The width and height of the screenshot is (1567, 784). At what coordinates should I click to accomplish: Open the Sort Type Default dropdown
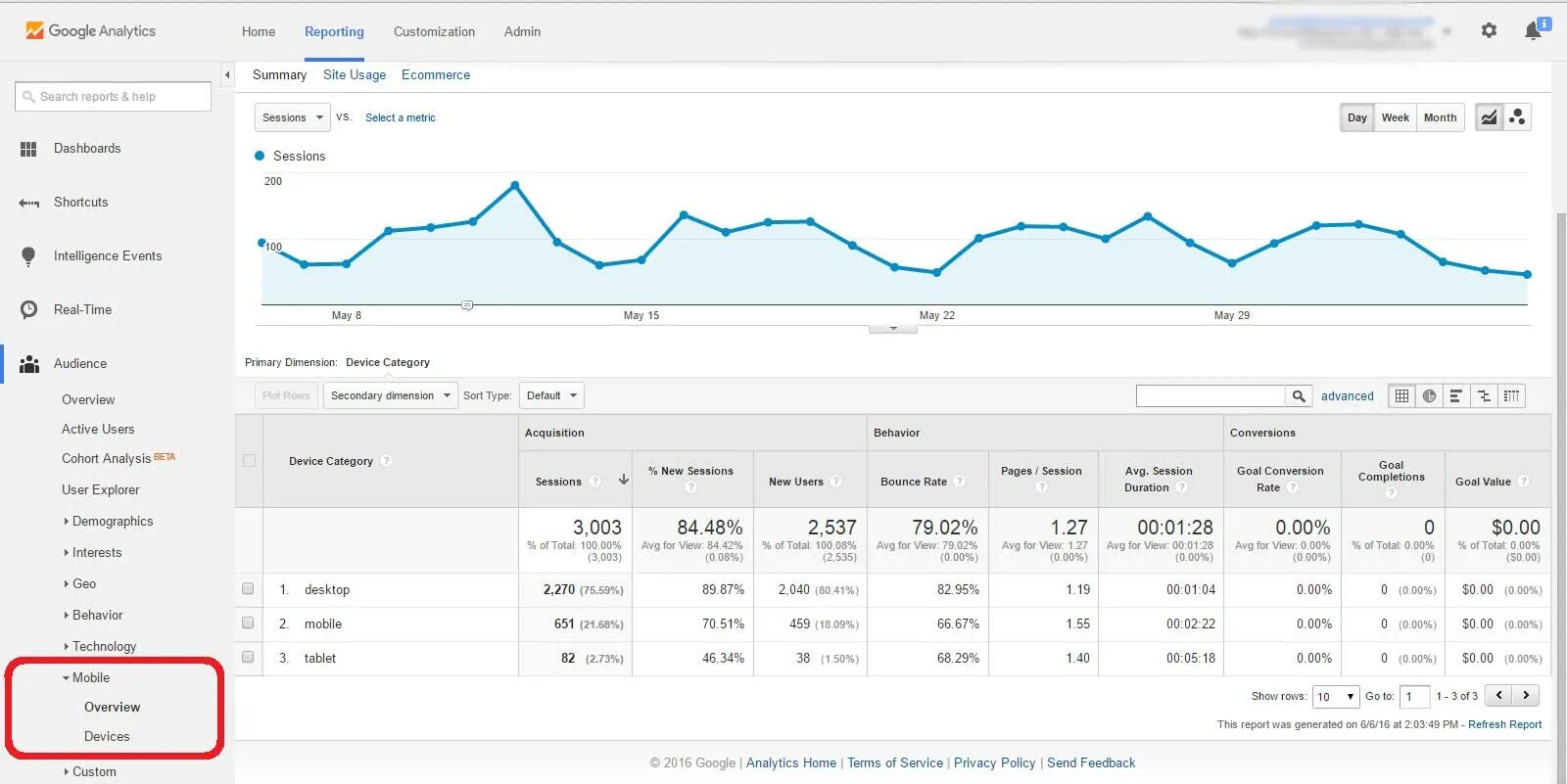551,395
